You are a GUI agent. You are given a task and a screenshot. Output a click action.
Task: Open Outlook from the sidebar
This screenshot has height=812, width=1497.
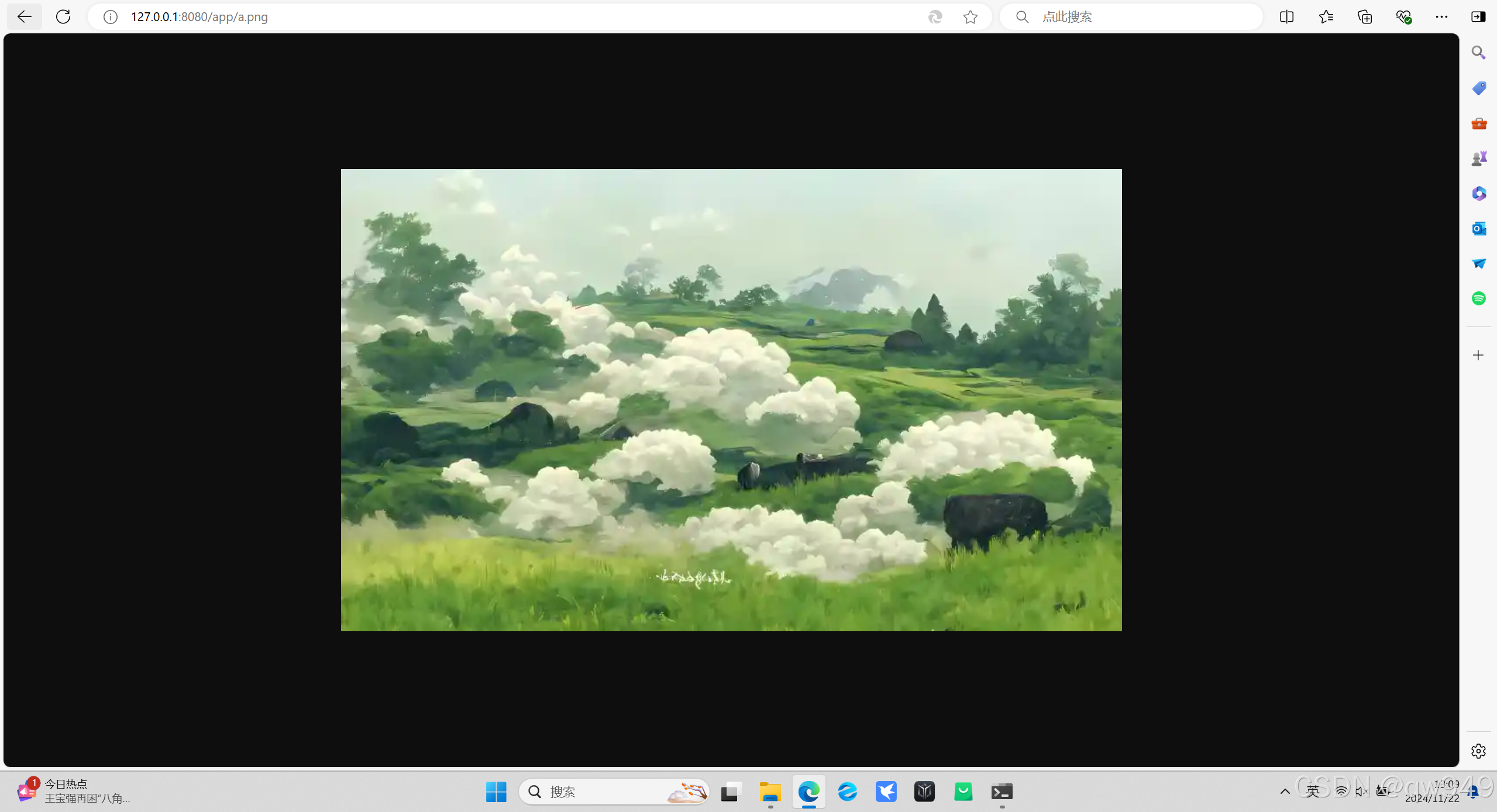point(1478,228)
